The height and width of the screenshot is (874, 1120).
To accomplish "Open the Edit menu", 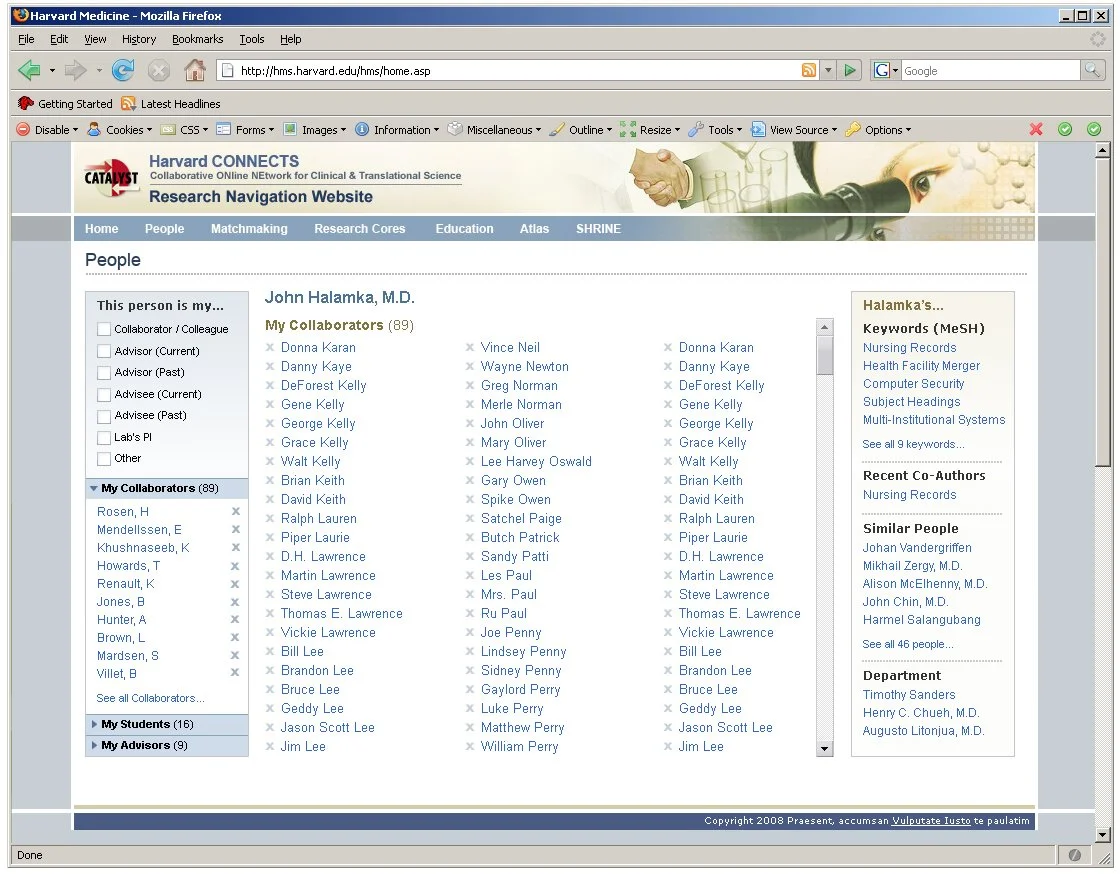I will (x=59, y=39).
